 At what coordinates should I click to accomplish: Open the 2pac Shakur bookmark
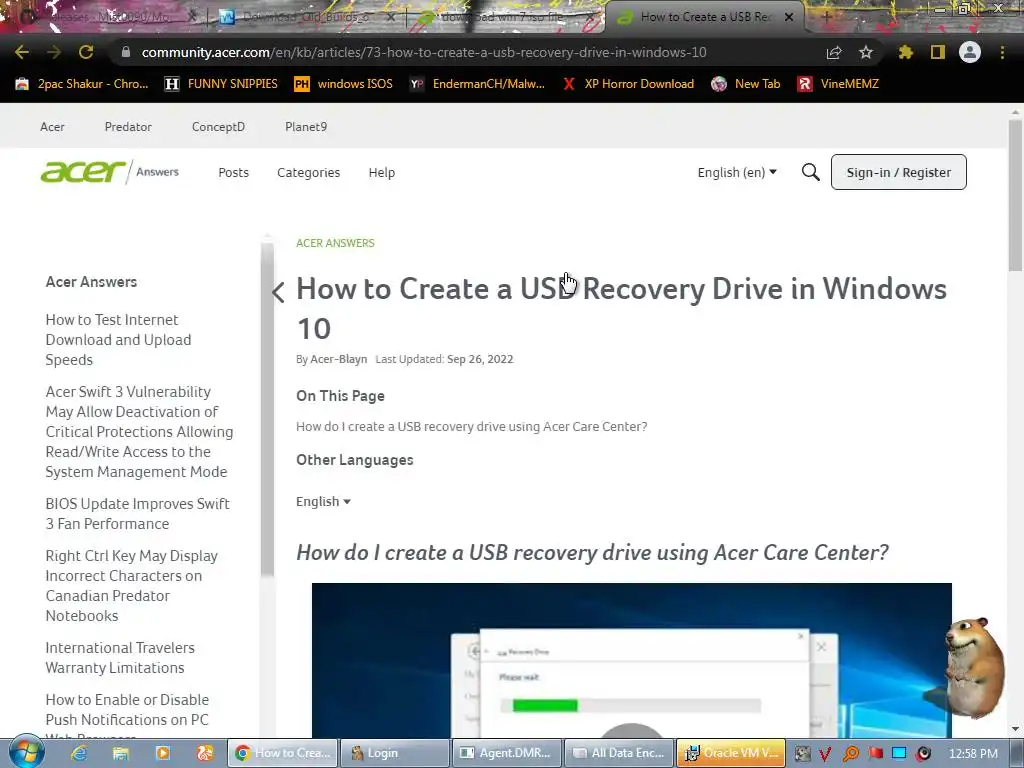pyautogui.click(x=82, y=84)
